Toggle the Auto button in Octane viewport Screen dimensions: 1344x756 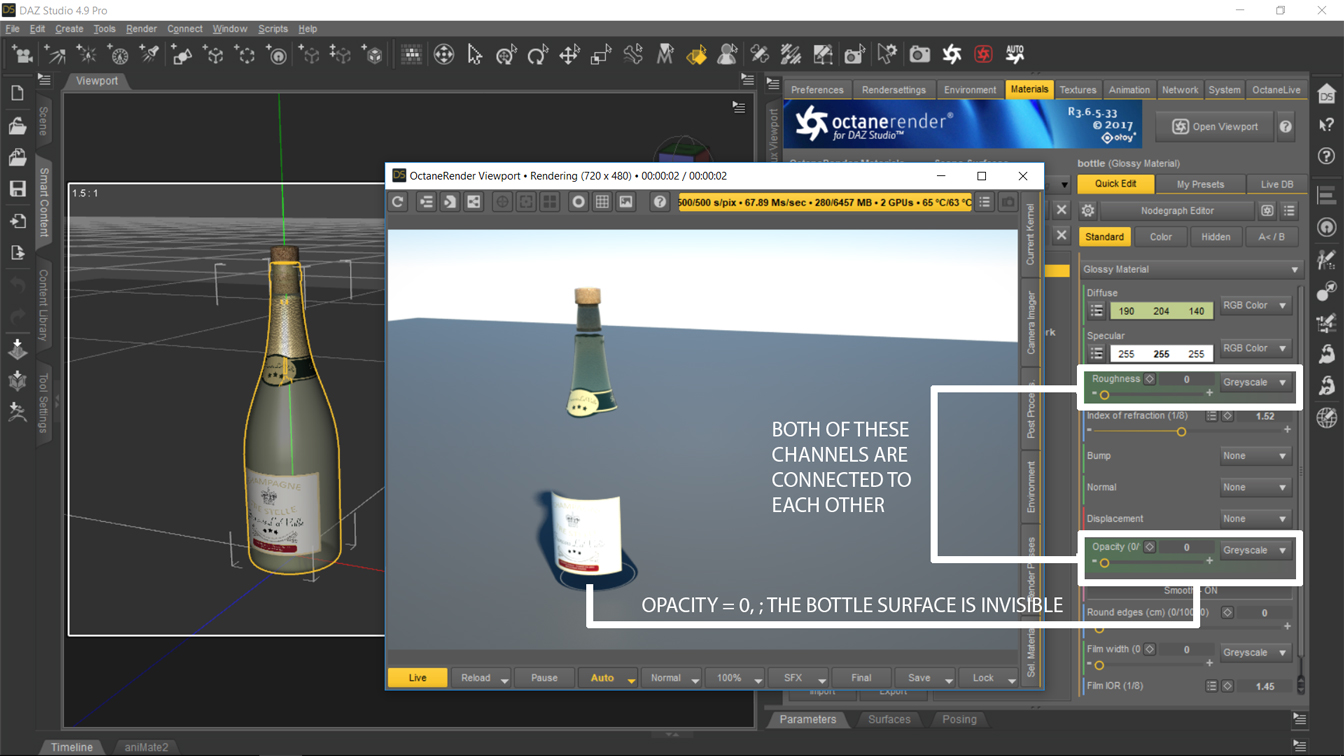[x=608, y=678]
